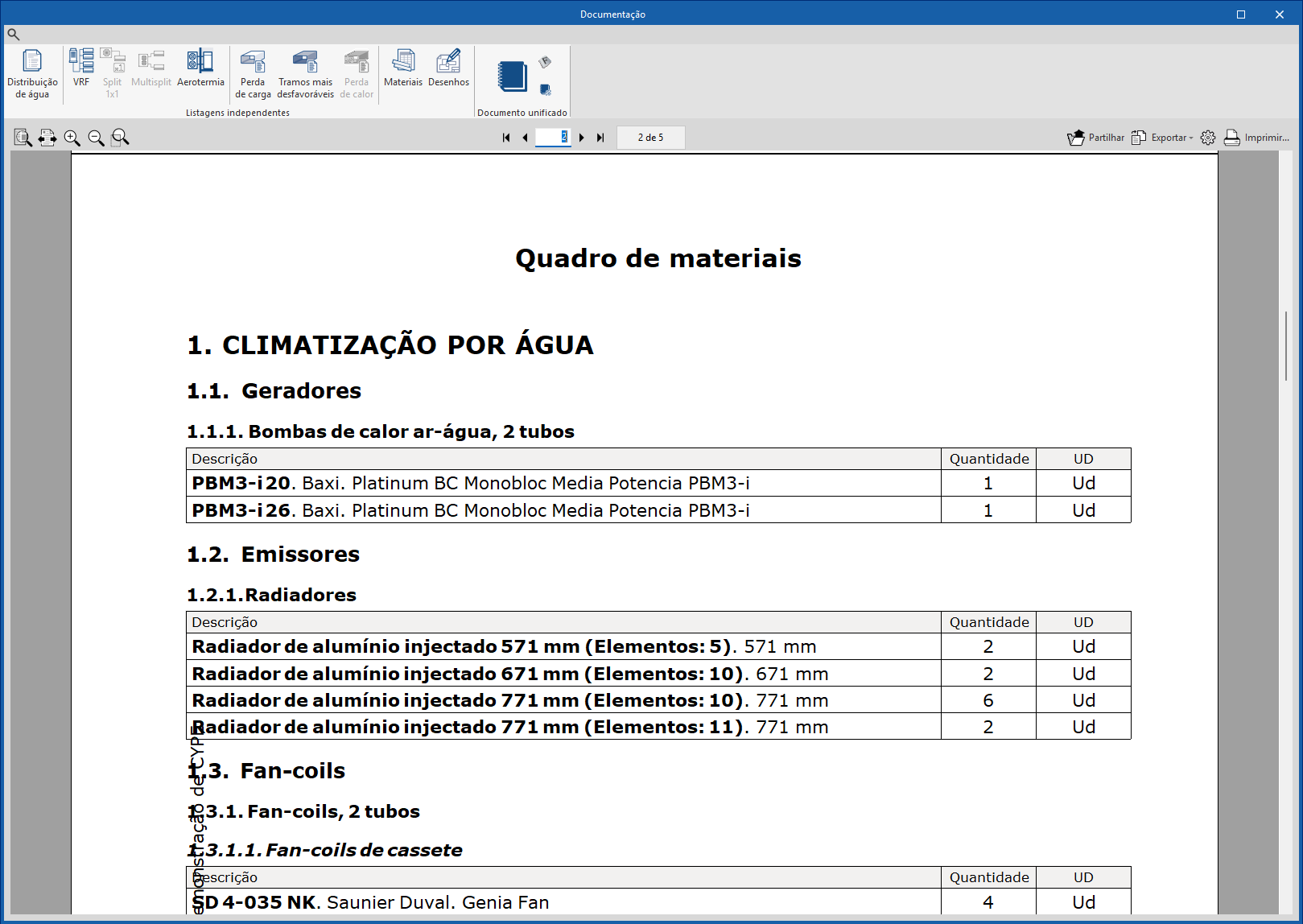
Task: Open the Aerotermia listing
Action: 200,68
